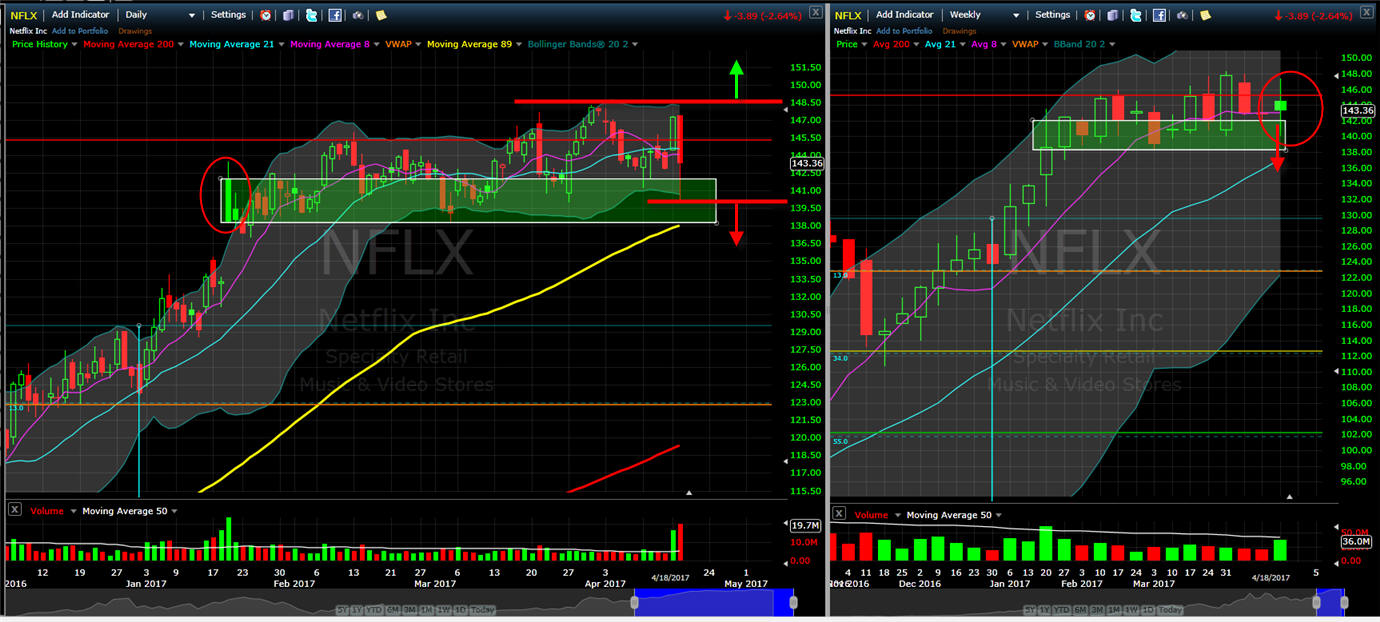The height and width of the screenshot is (622, 1380).
Task: Click 143.36 price label on Weekly axis
Action: tap(1359, 110)
